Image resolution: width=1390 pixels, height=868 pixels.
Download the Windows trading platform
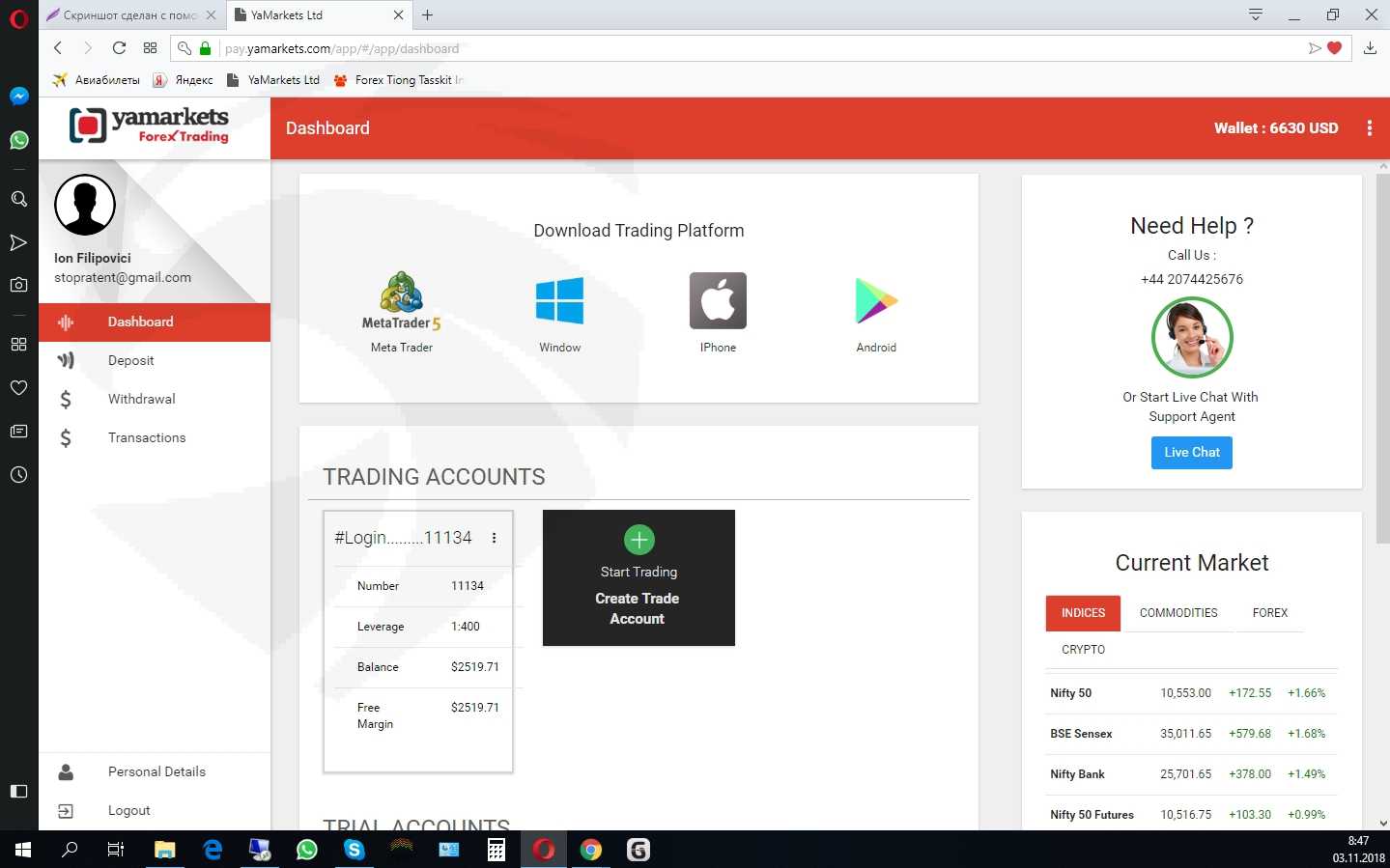(x=559, y=300)
